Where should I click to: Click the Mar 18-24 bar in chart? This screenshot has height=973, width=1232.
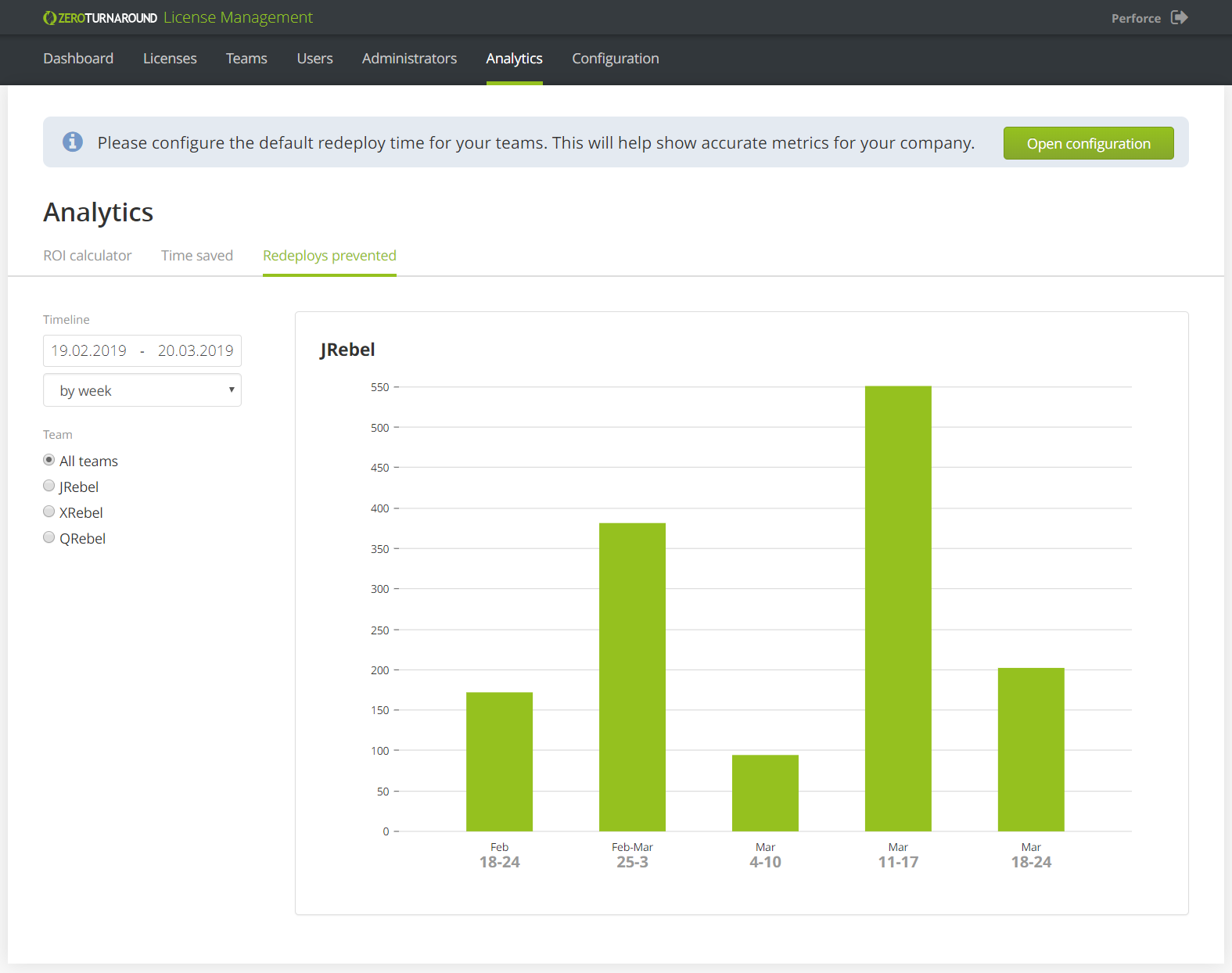point(1031,749)
